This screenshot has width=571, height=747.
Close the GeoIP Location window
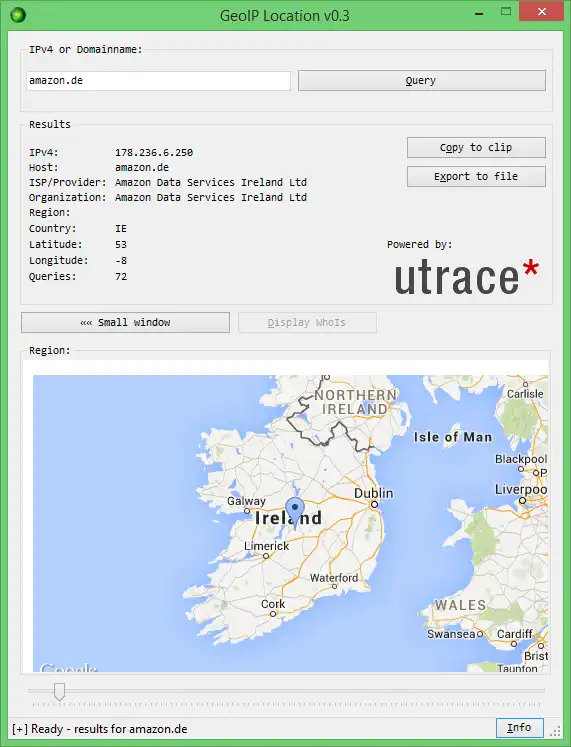[x=541, y=11]
